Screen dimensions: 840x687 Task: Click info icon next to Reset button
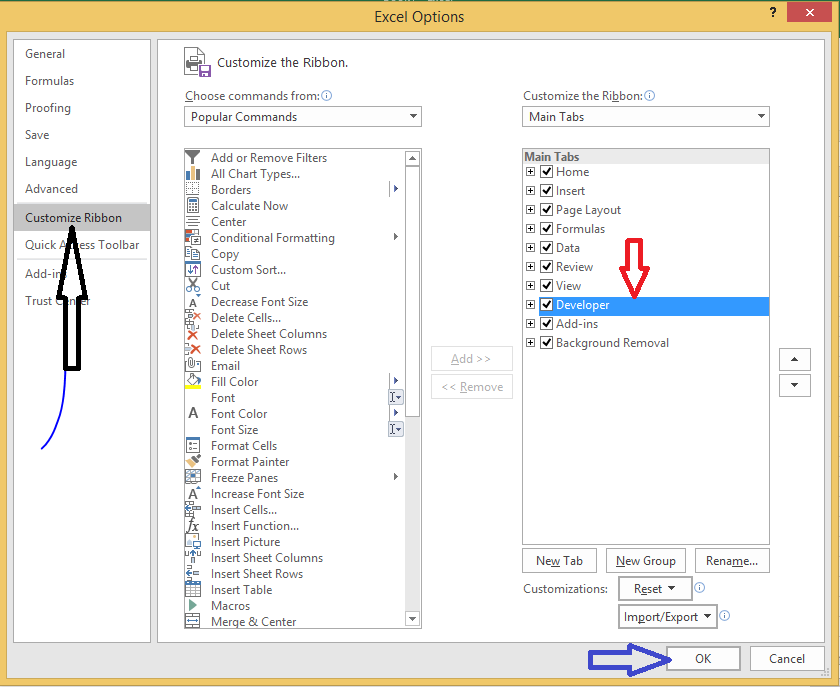coord(700,588)
